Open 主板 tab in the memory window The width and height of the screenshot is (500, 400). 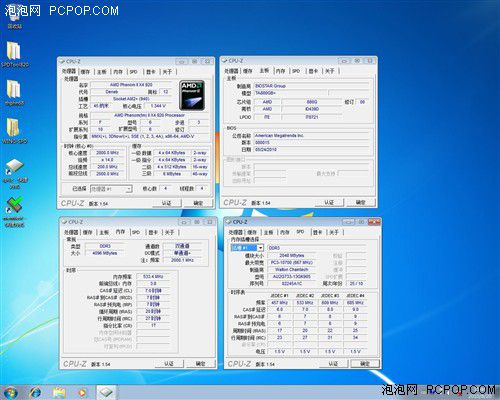[104, 232]
